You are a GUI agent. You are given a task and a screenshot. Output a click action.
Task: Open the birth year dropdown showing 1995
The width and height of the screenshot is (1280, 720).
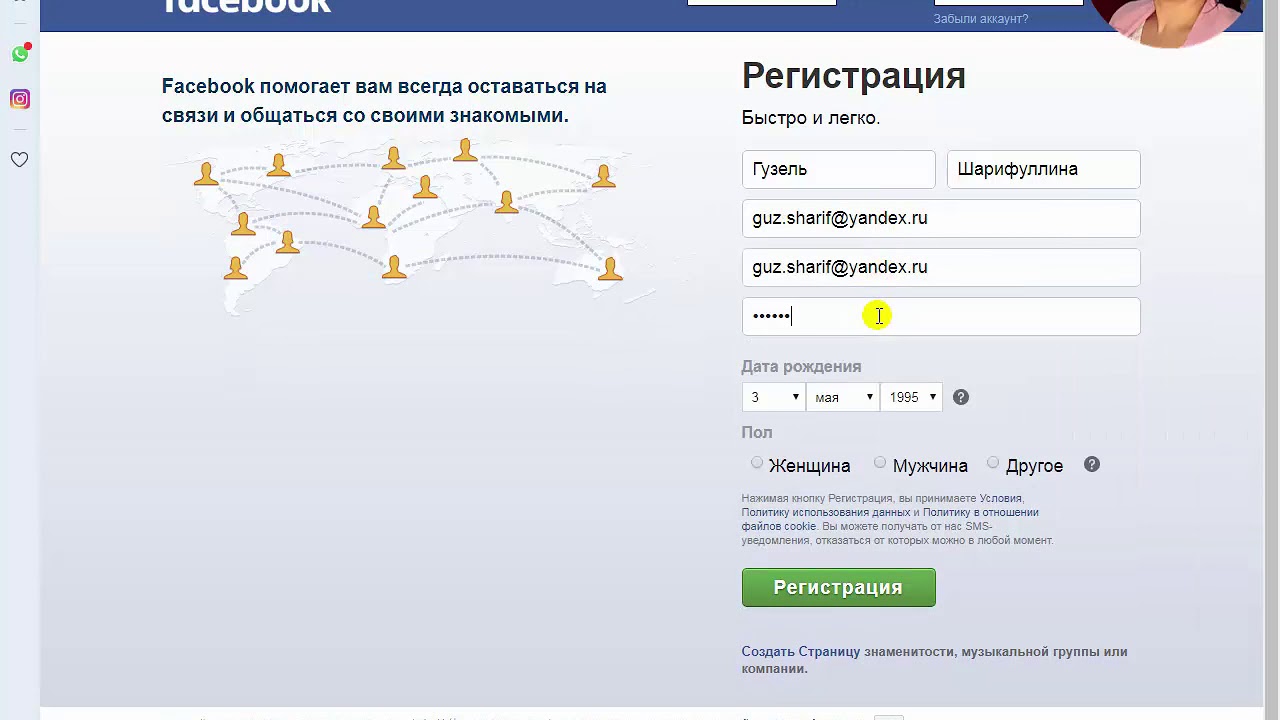point(911,397)
